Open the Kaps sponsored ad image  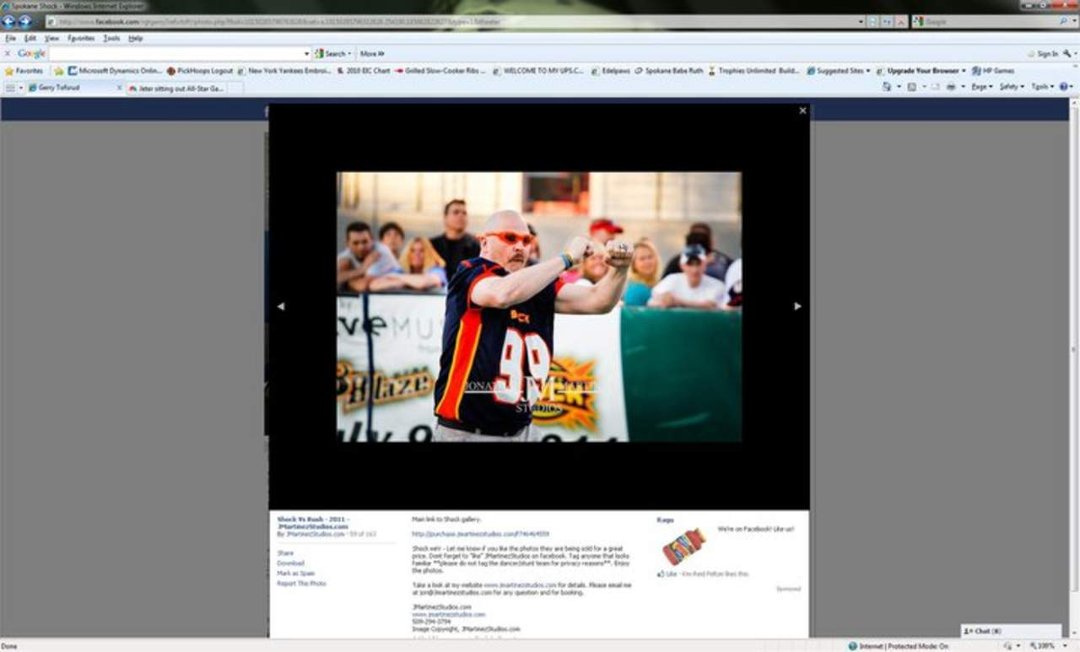click(684, 547)
